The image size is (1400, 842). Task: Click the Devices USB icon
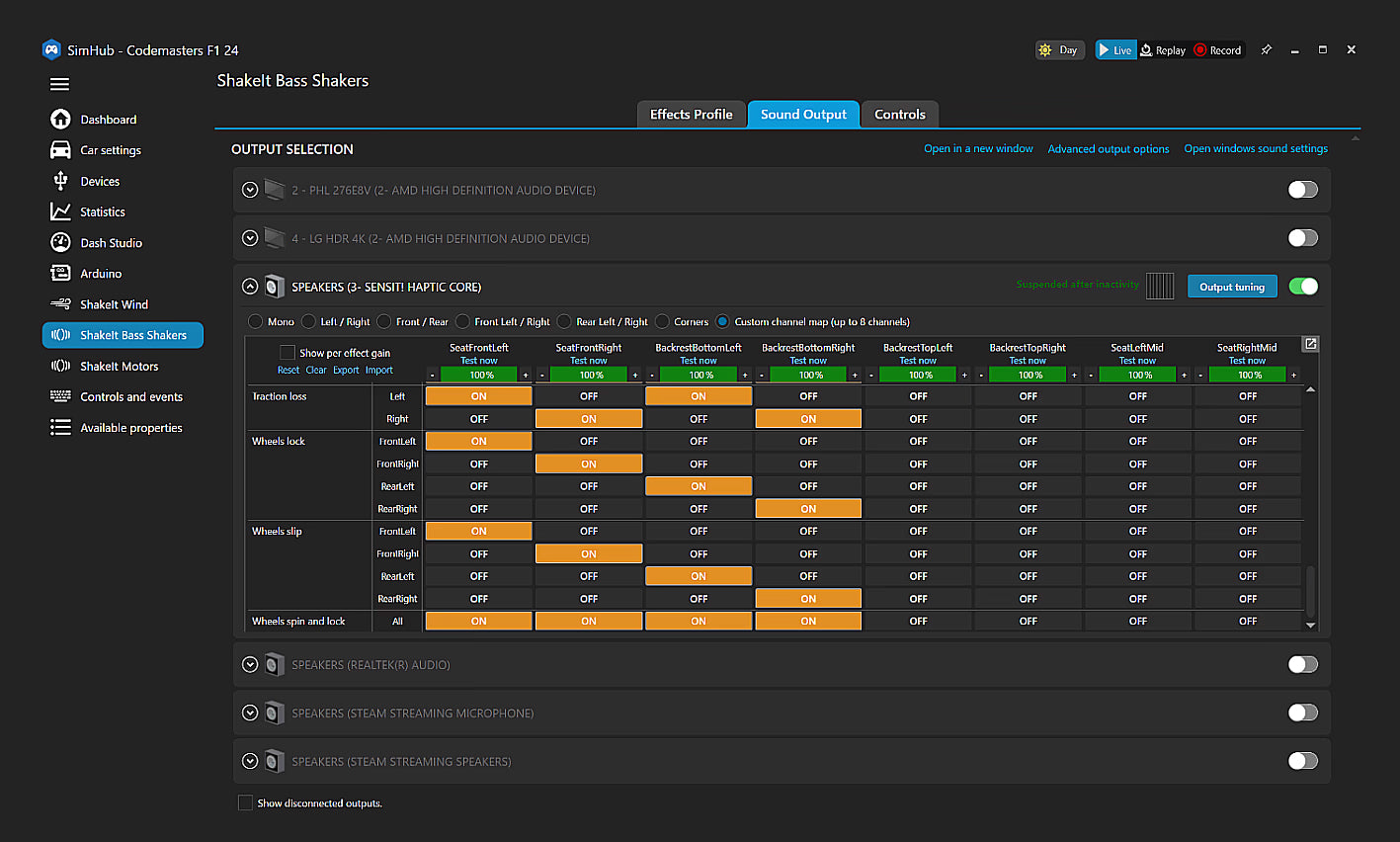[60, 181]
